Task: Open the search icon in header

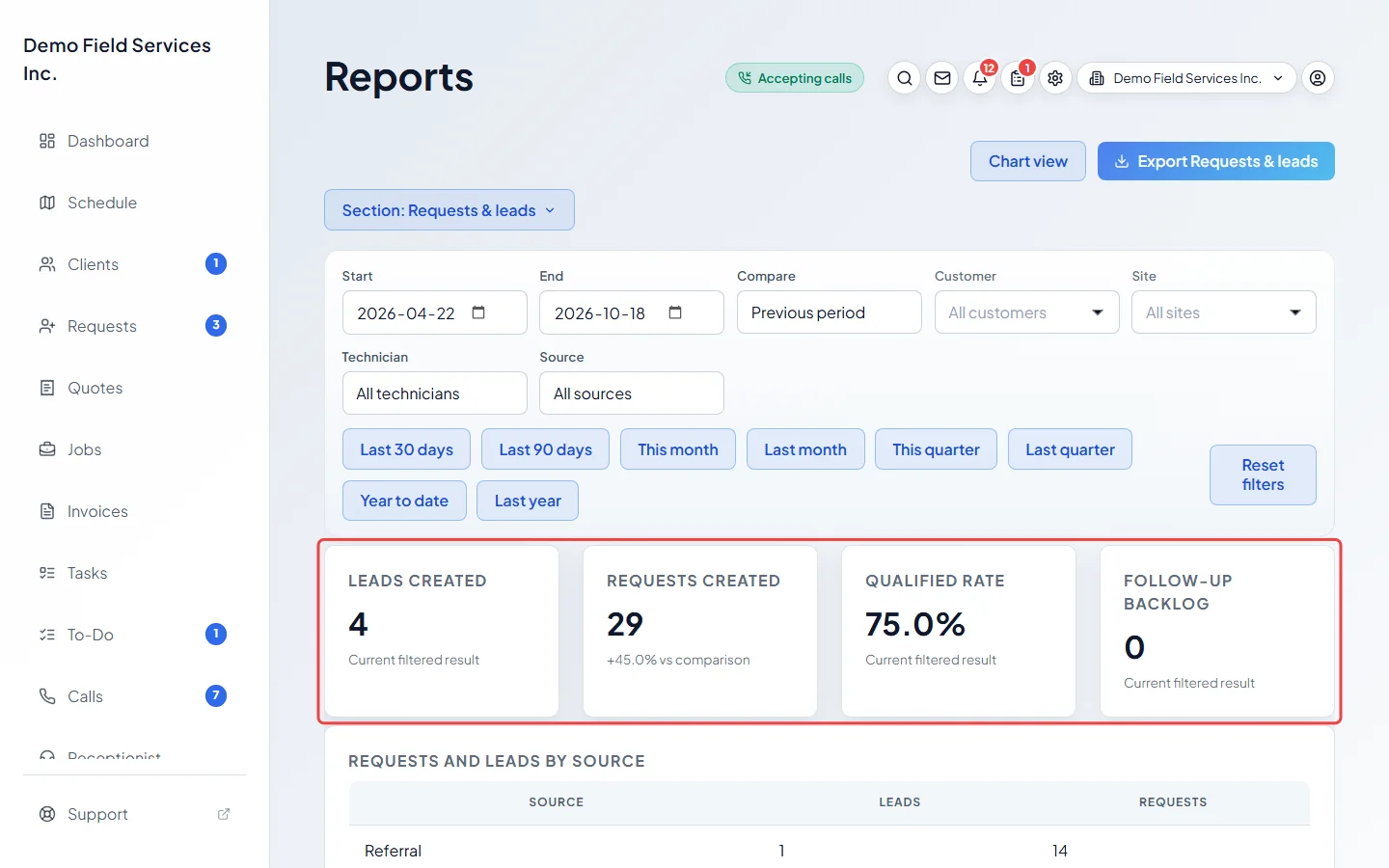Action: pyautogui.click(x=904, y=78)
